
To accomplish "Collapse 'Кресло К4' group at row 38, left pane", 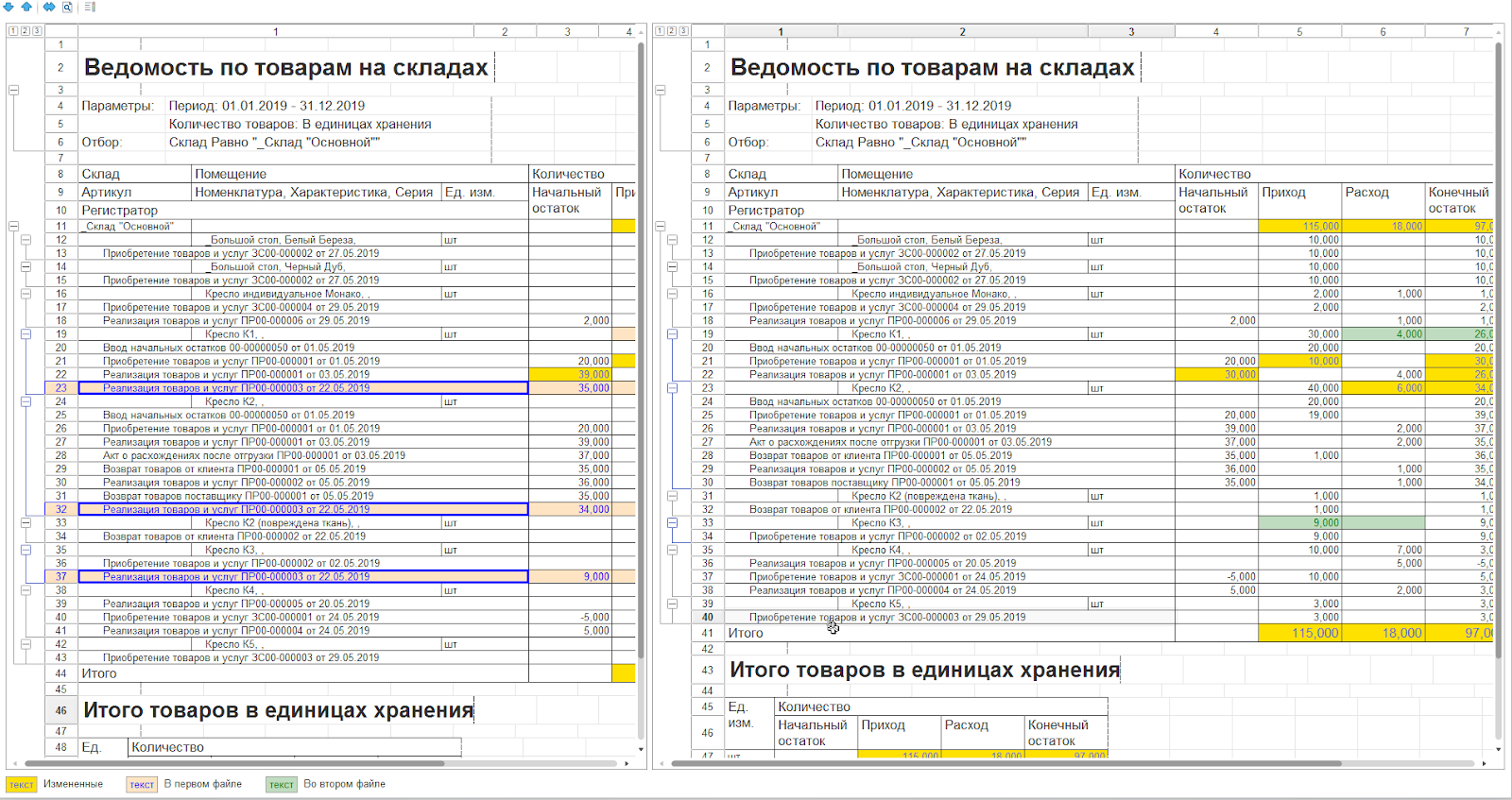I will click(26, 590).
